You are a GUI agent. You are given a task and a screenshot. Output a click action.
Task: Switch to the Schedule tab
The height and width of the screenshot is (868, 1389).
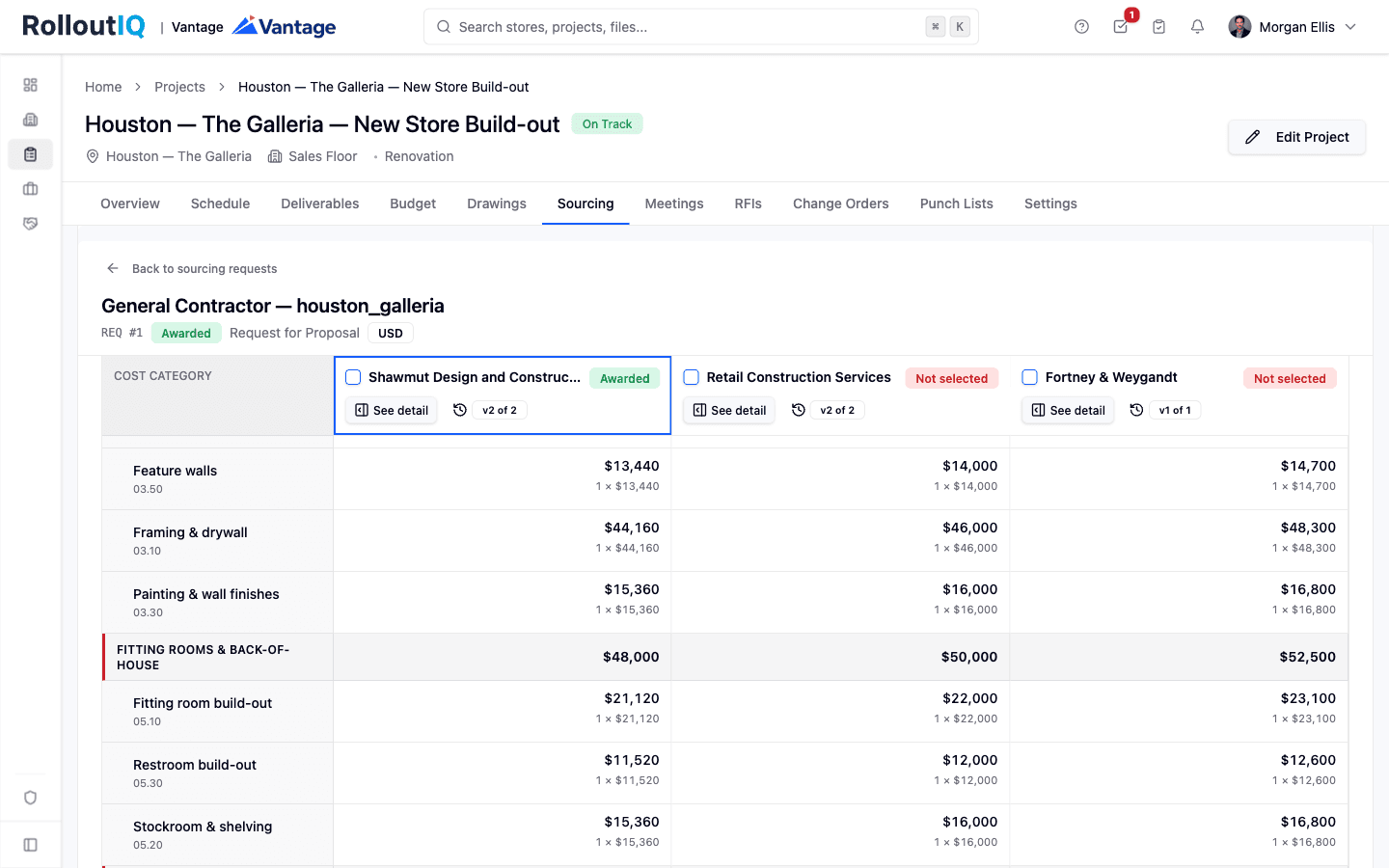(220, 203)
